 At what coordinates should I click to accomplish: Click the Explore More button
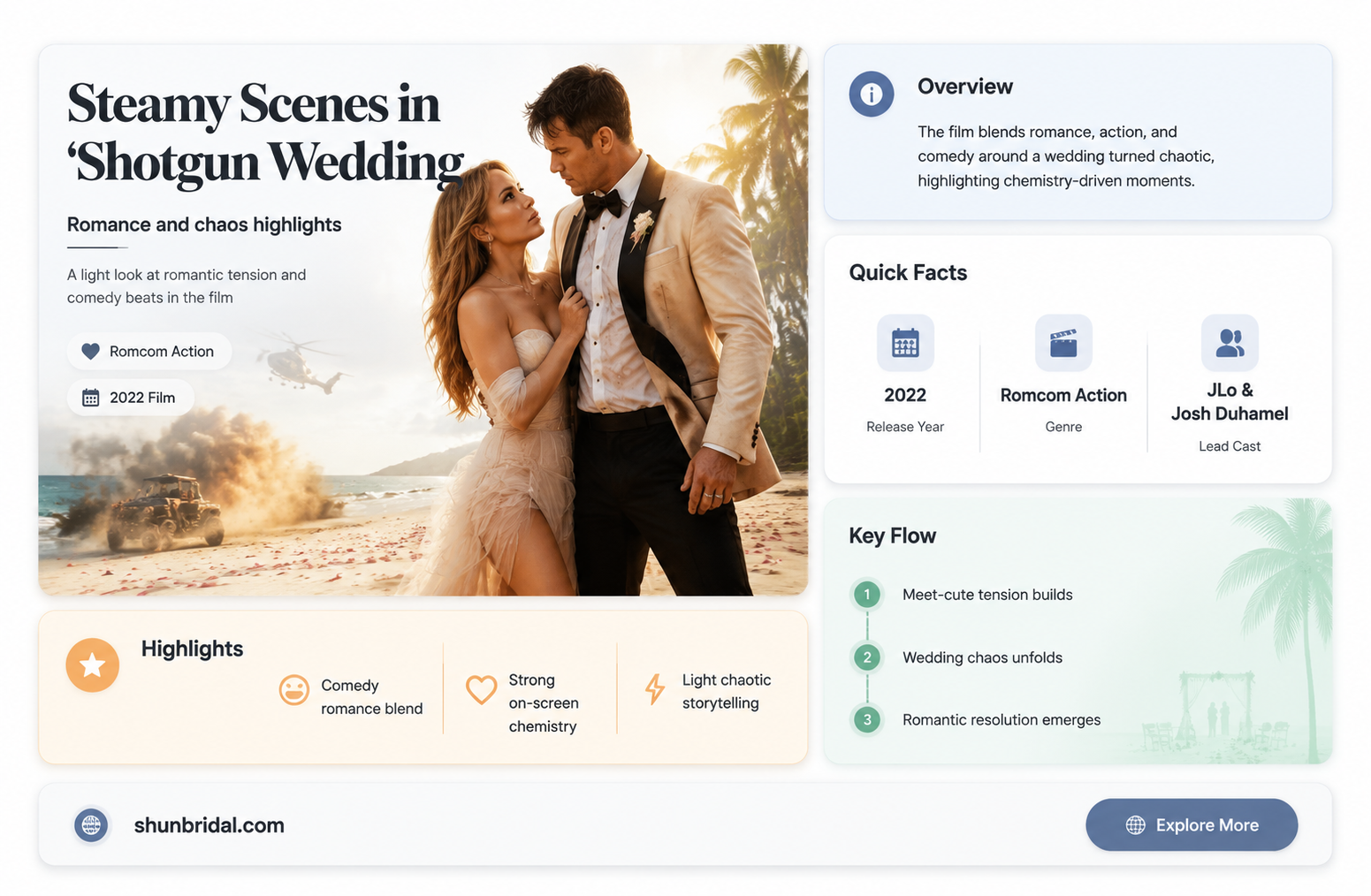point(1192,825)
